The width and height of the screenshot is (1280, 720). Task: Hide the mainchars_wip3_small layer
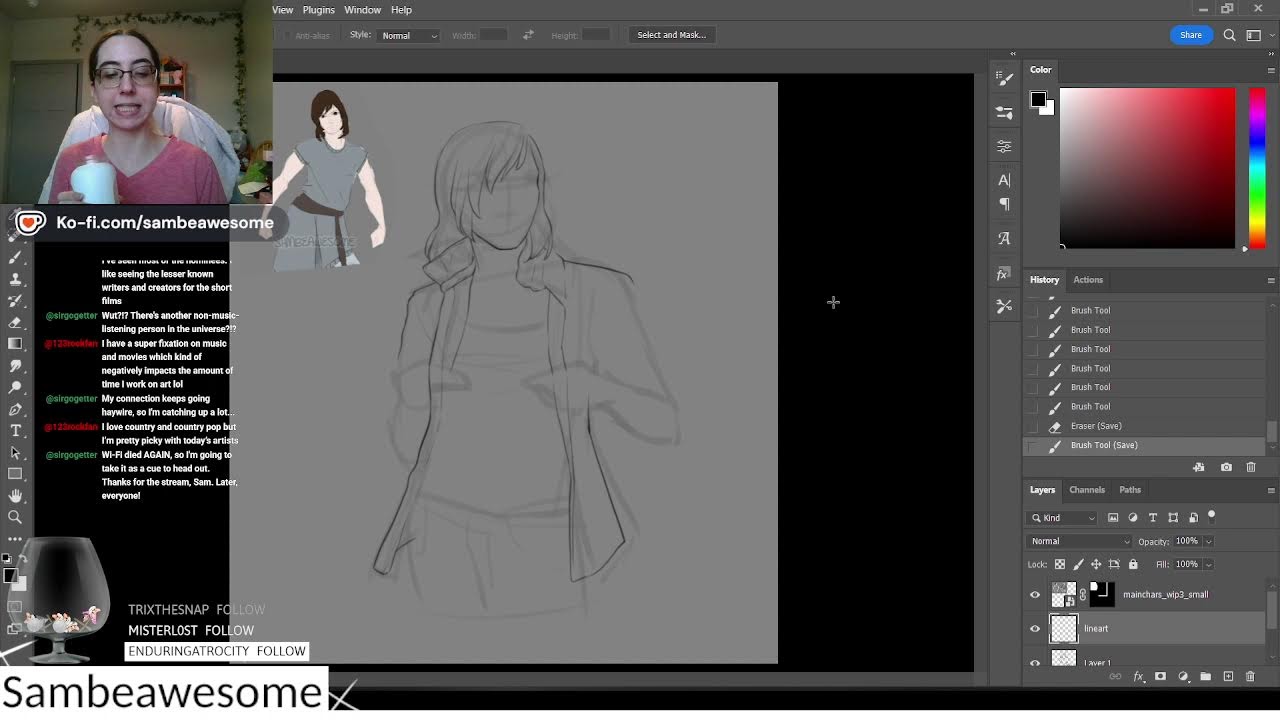click(x=1035, y=595)
